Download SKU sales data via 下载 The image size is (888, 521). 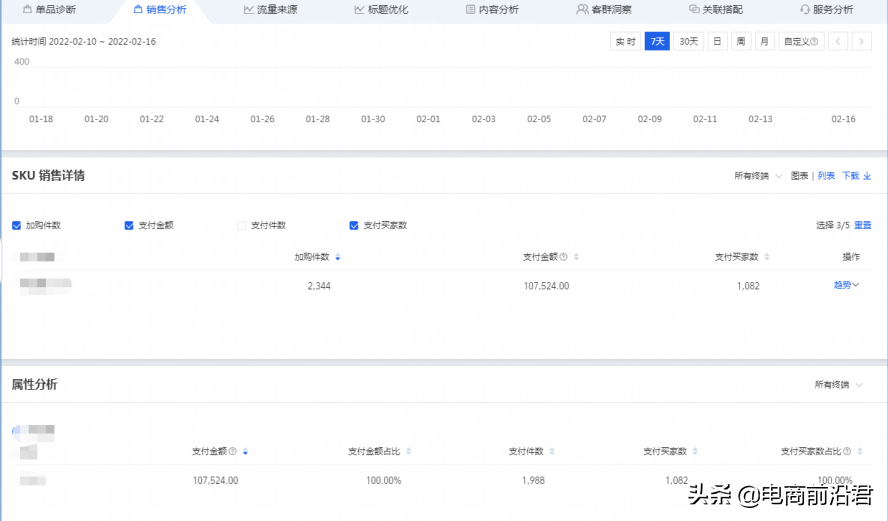click(x=851, y=176)
